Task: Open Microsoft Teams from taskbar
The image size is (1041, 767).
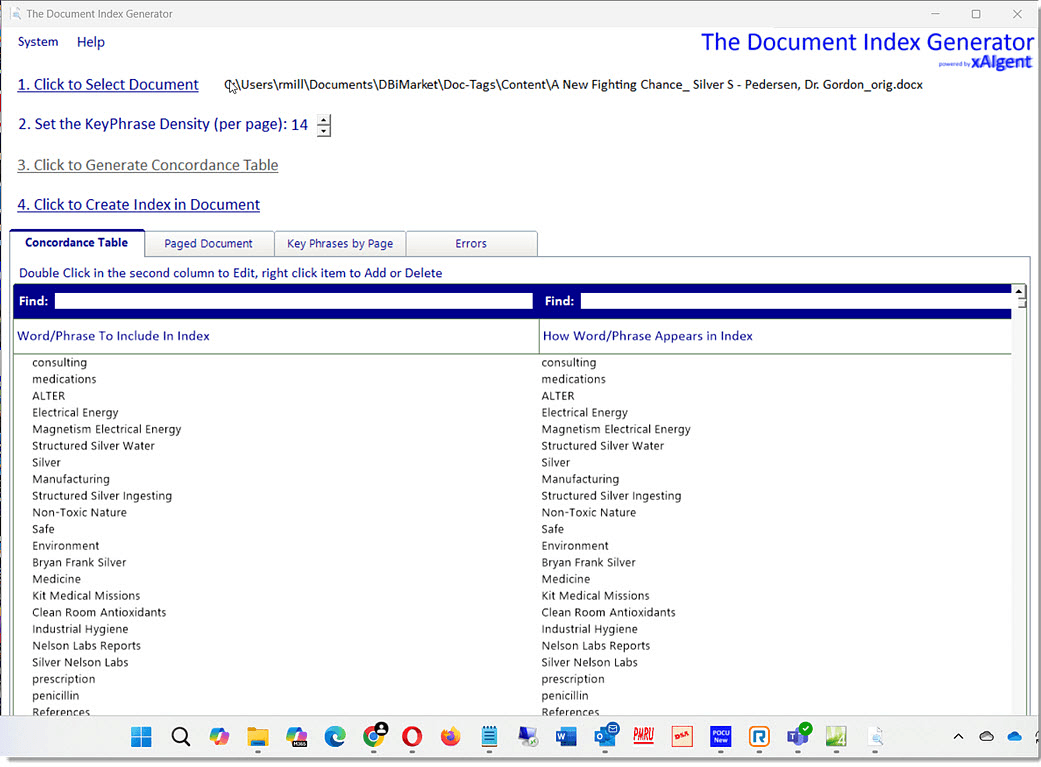Action: click(x=798, y=736)
